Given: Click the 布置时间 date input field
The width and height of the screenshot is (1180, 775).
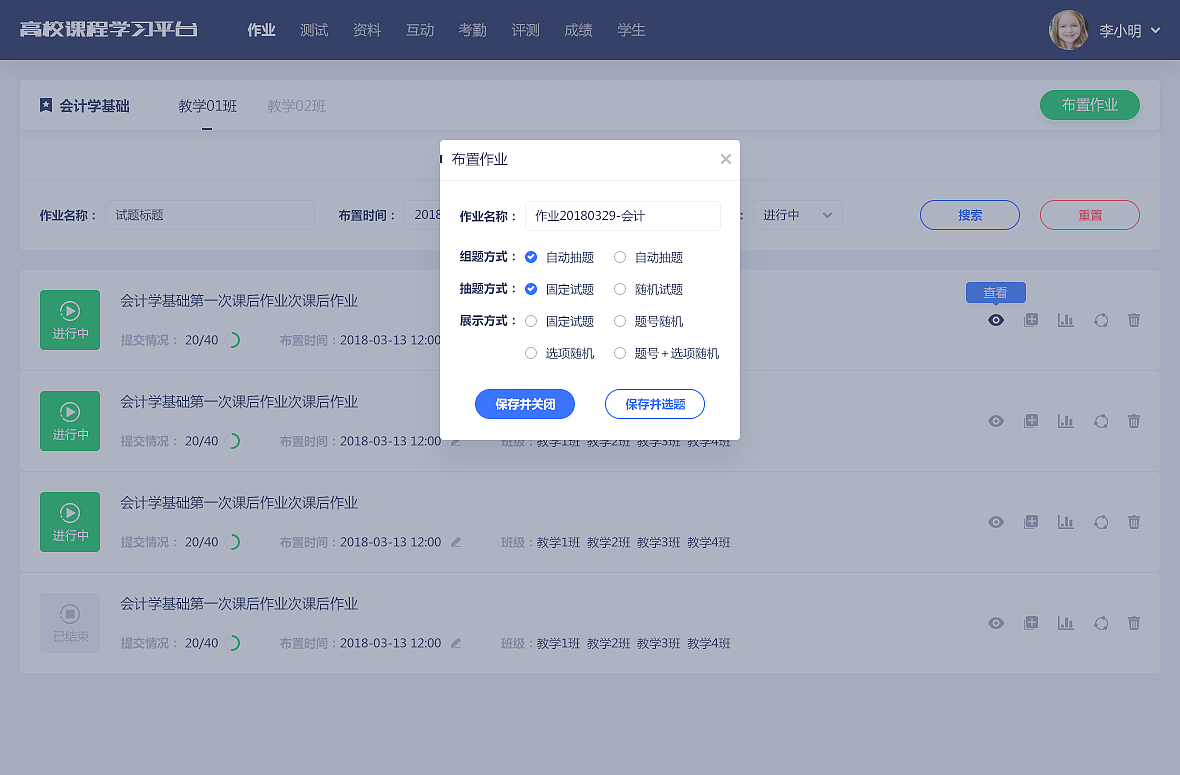Looking at the screenshot, I should click(422, 215).
